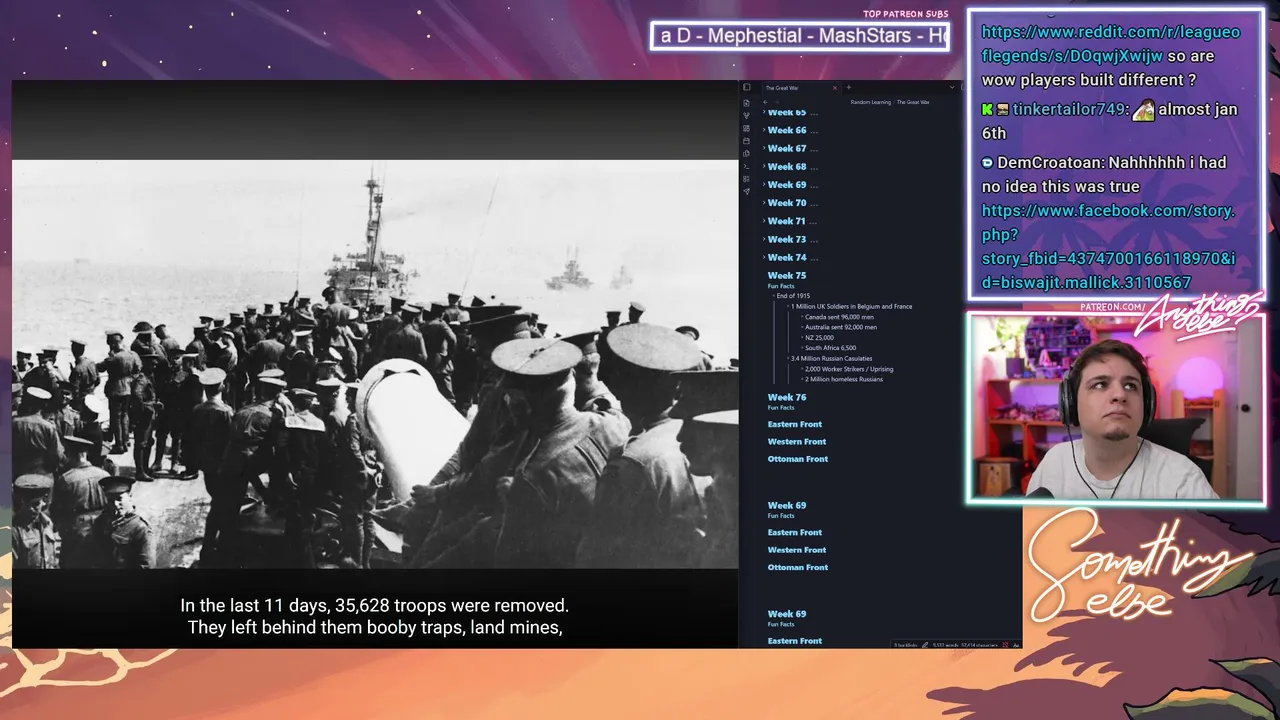Click Fun Facts under Week 76
1280x720 pixels.
pos(781,408)
